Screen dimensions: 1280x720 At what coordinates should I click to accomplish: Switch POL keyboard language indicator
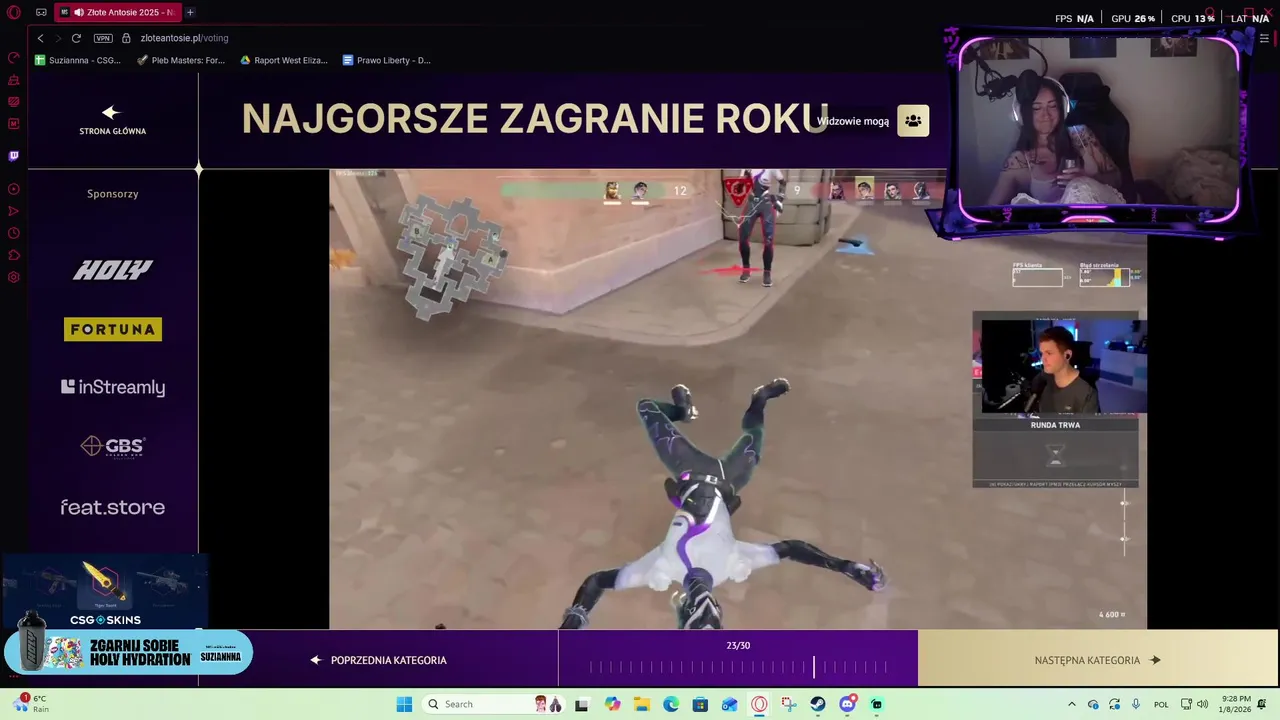point(1161,704)
